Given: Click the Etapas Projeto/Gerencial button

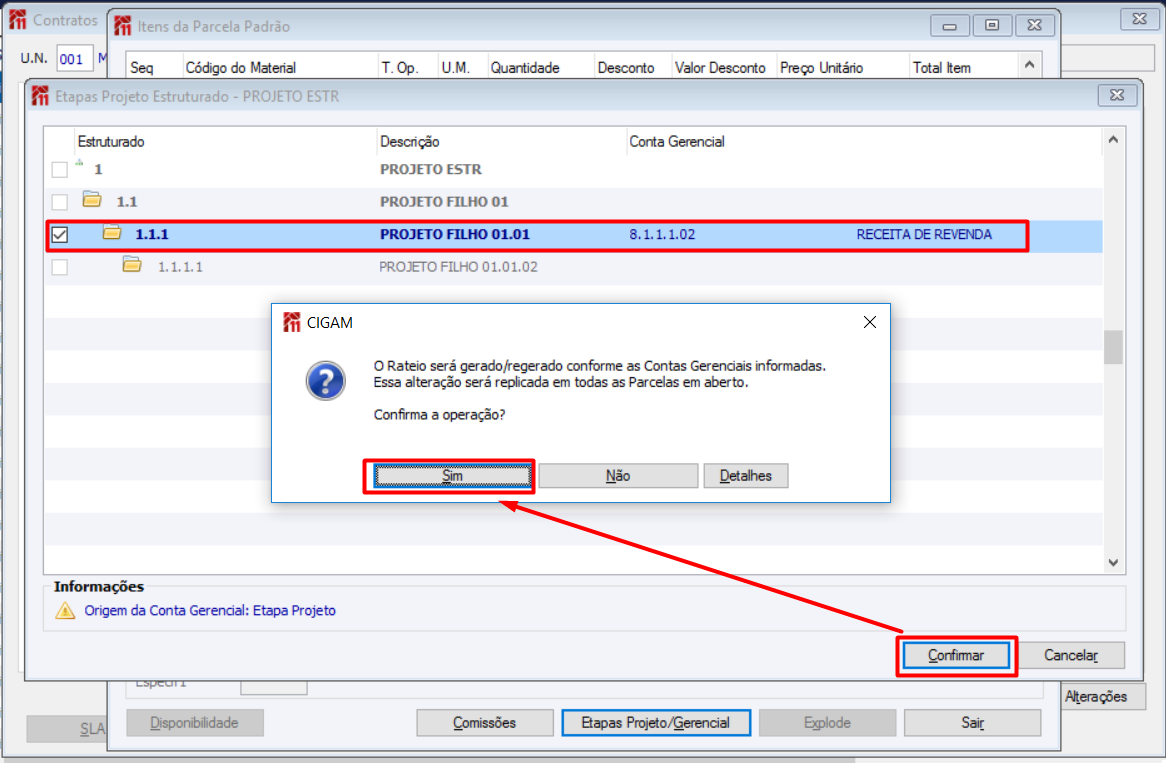Looking at the screenshot, I should tap(656, 723).
